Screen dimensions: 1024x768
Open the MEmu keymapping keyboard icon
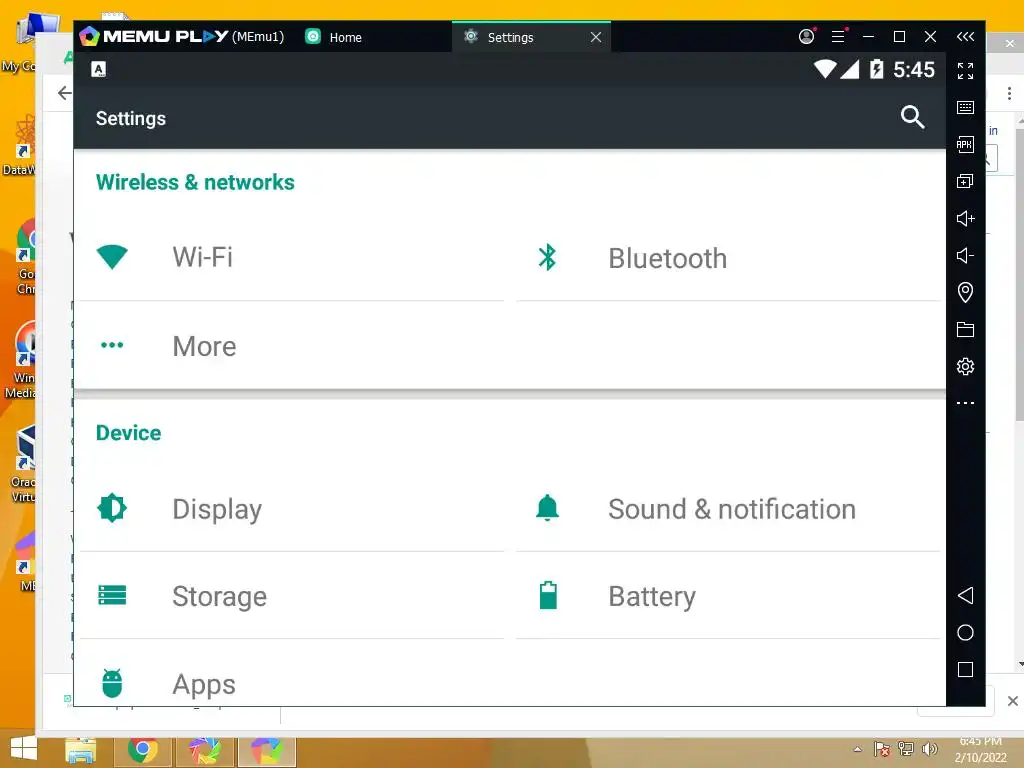coord(965,108)
